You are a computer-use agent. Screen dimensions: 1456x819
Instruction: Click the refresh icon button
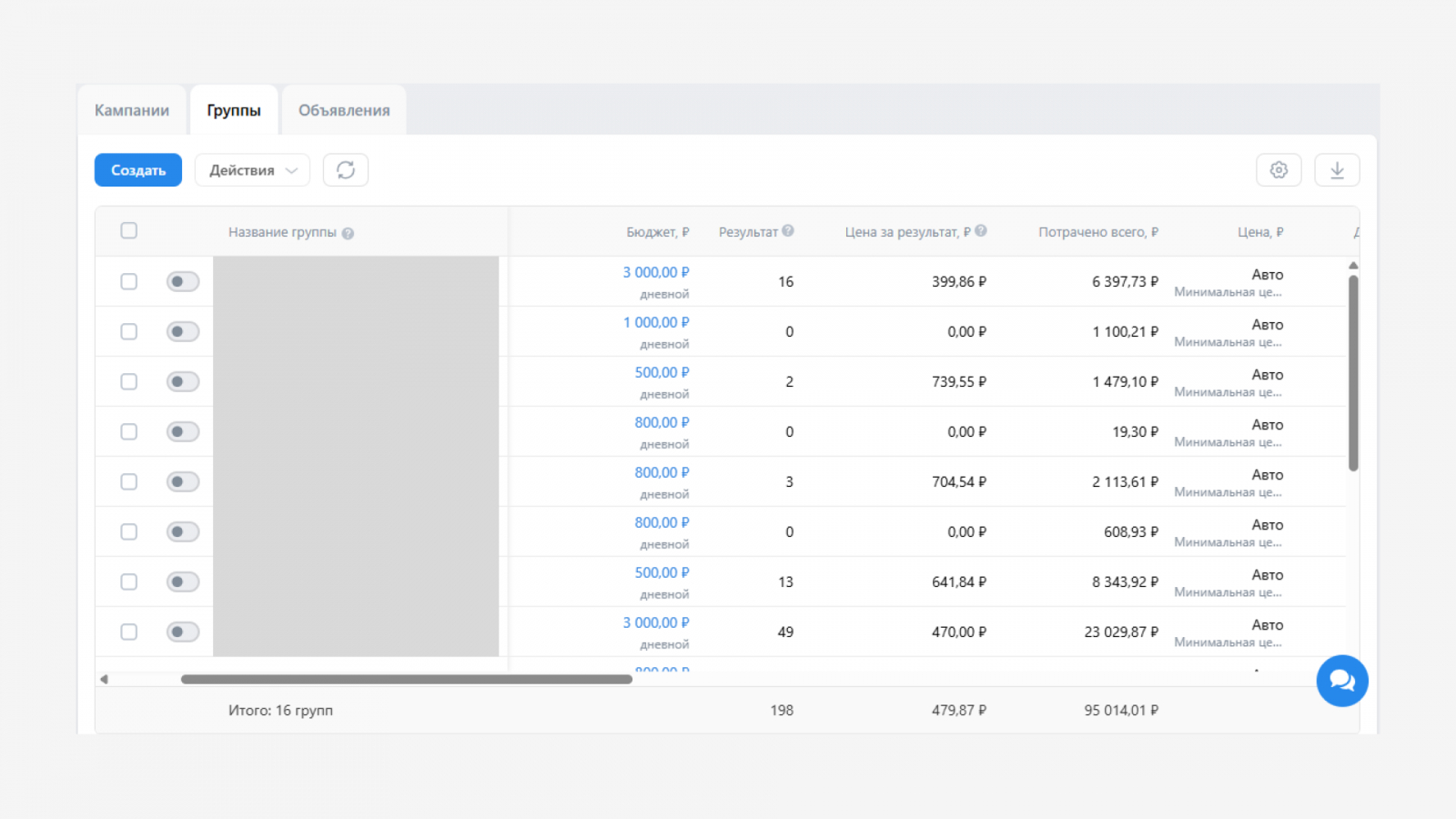pos(346,170)
